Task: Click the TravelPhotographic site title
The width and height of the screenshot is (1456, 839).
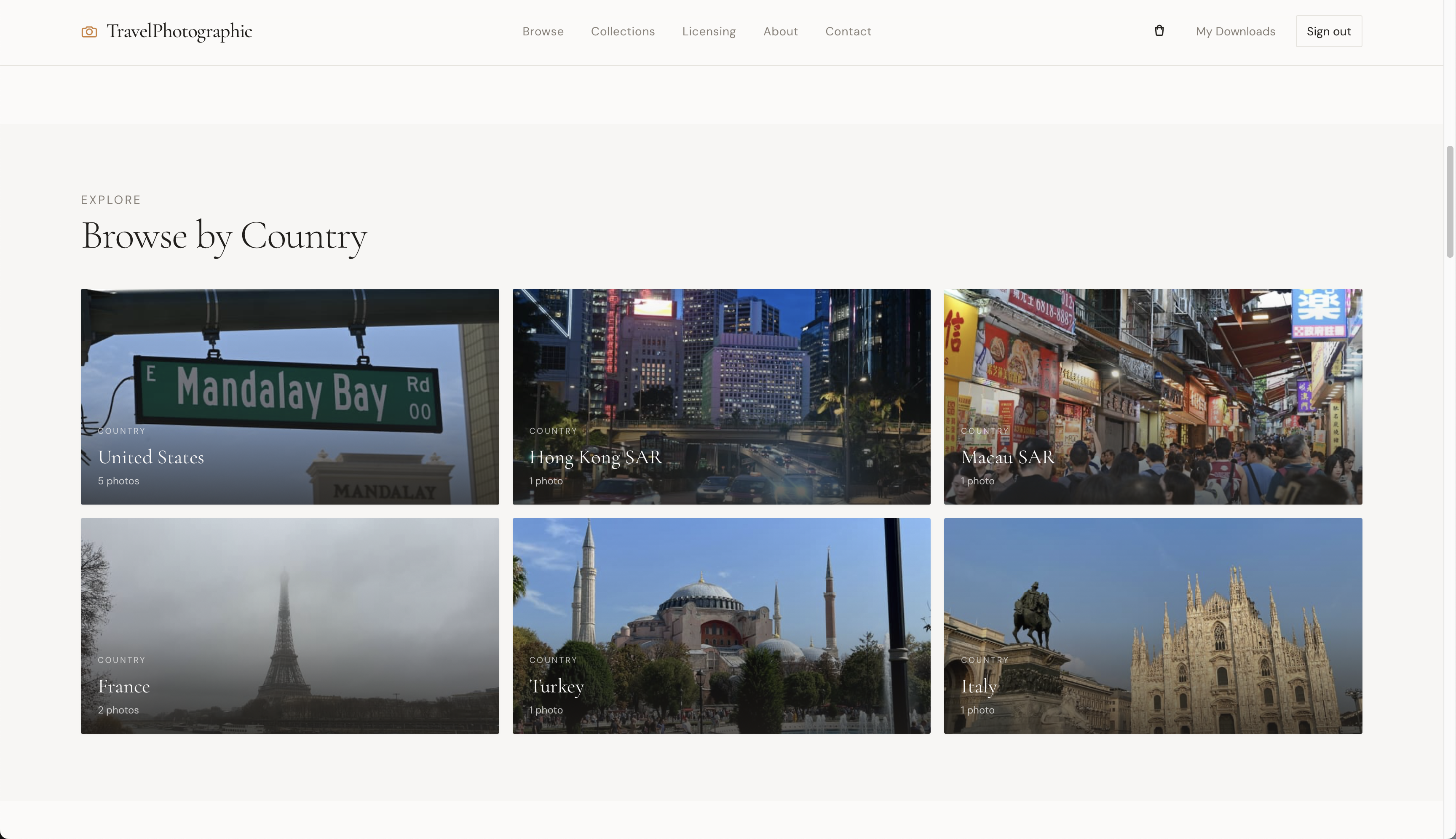Action: coord(179,32)
